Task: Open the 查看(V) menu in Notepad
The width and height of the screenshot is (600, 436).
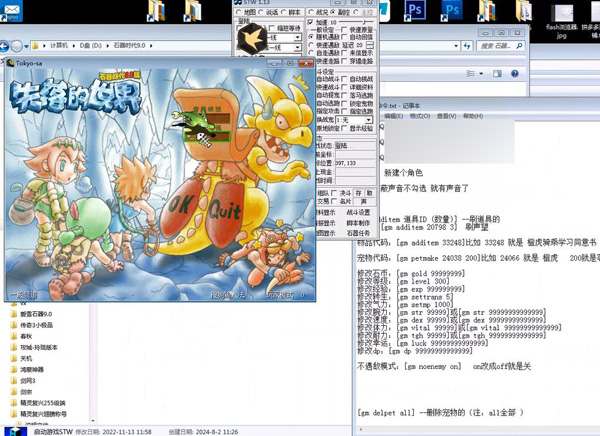Action: pyautogui.click(x=446, y=116)
